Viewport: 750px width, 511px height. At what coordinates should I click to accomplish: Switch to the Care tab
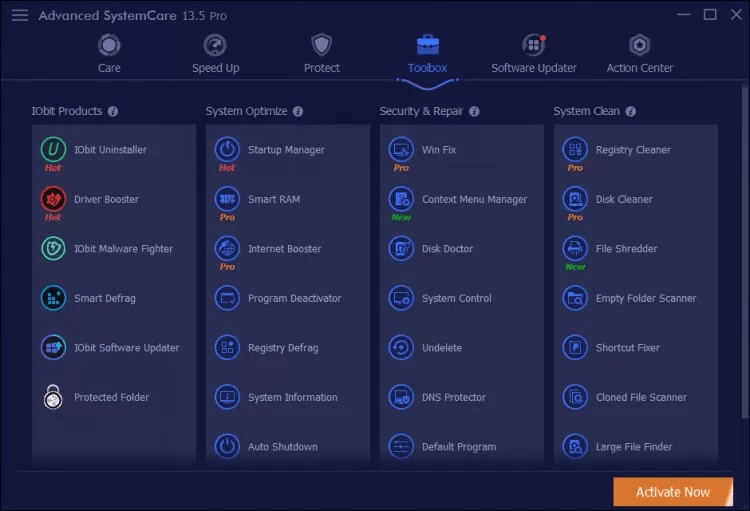tap(109, 53)
